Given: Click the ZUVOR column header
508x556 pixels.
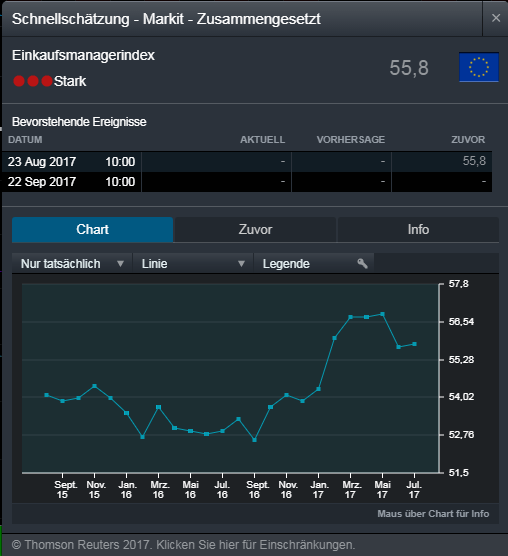Looking at the screenshot, I should [x=468, y=140].
